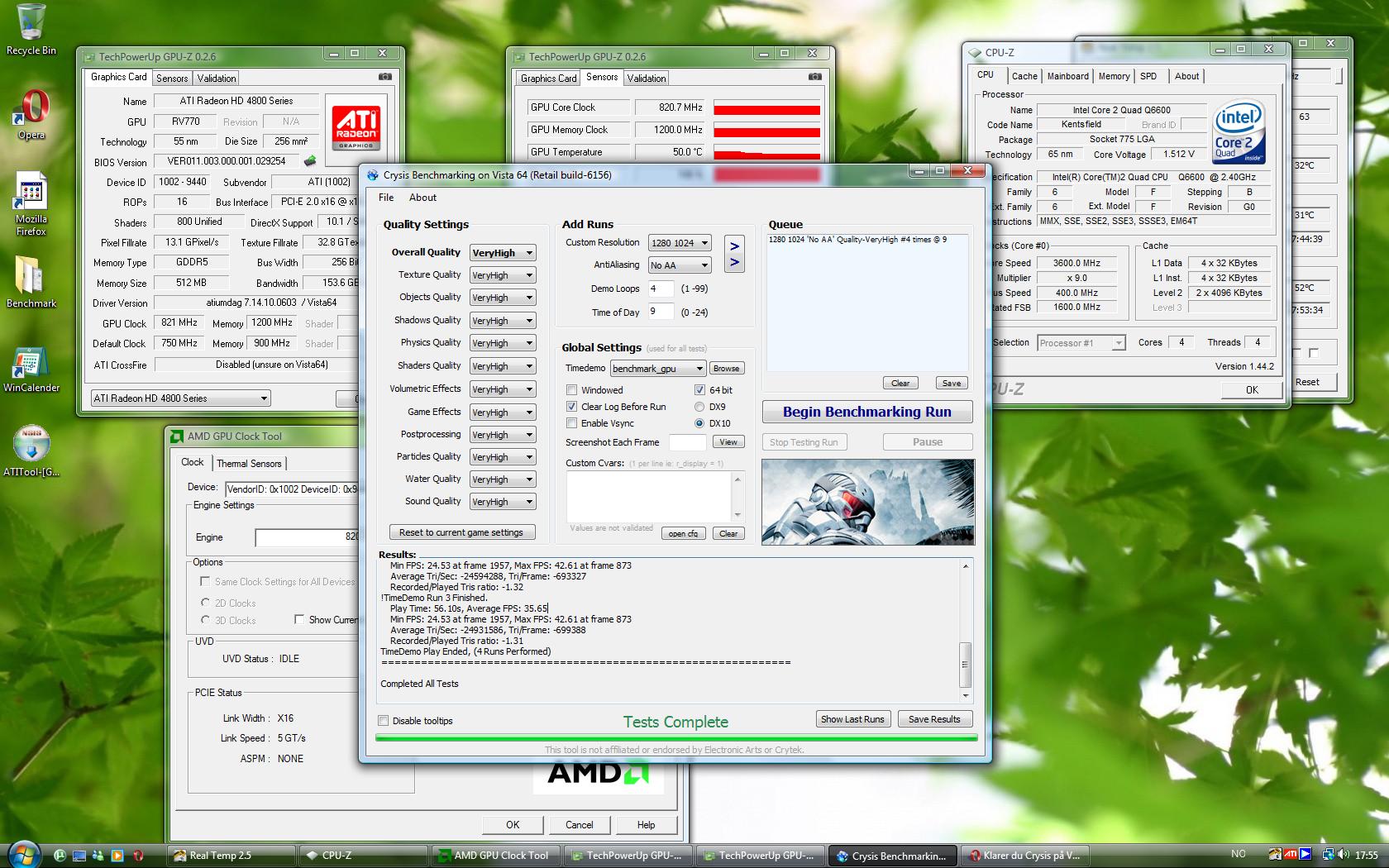The height and width of the screenshot is (868, 1389).
Task: Click the GPU-Z screenshot camera icon on Graphics Card window
Action: [385, 77]
